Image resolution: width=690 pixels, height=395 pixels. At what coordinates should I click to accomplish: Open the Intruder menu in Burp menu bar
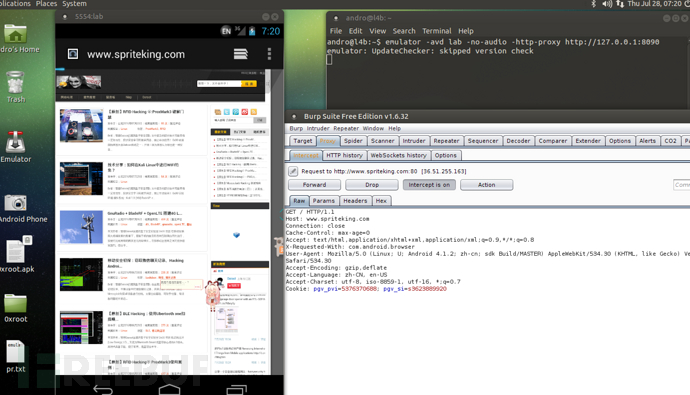pyautogui.click(x=318, y=128)
